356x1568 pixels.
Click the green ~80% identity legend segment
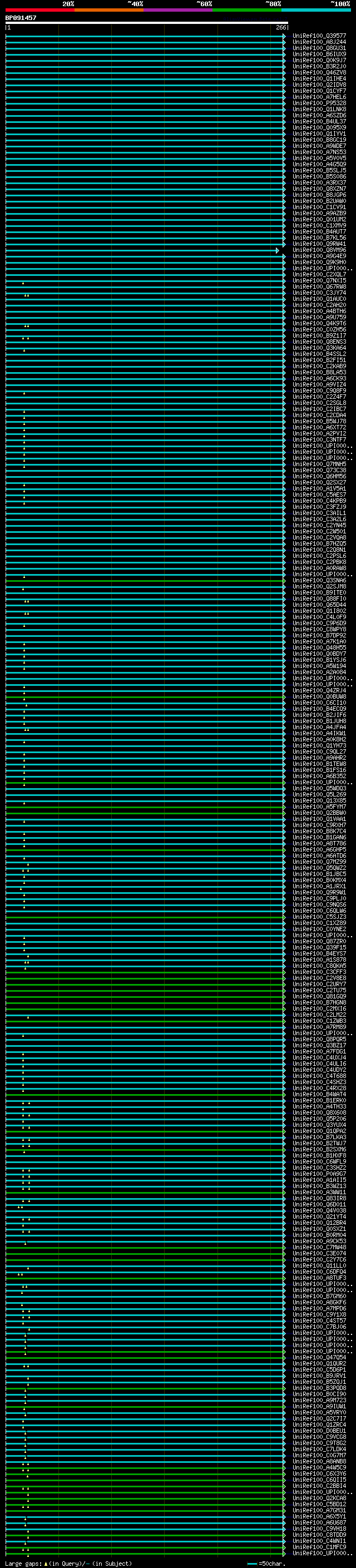247,10
